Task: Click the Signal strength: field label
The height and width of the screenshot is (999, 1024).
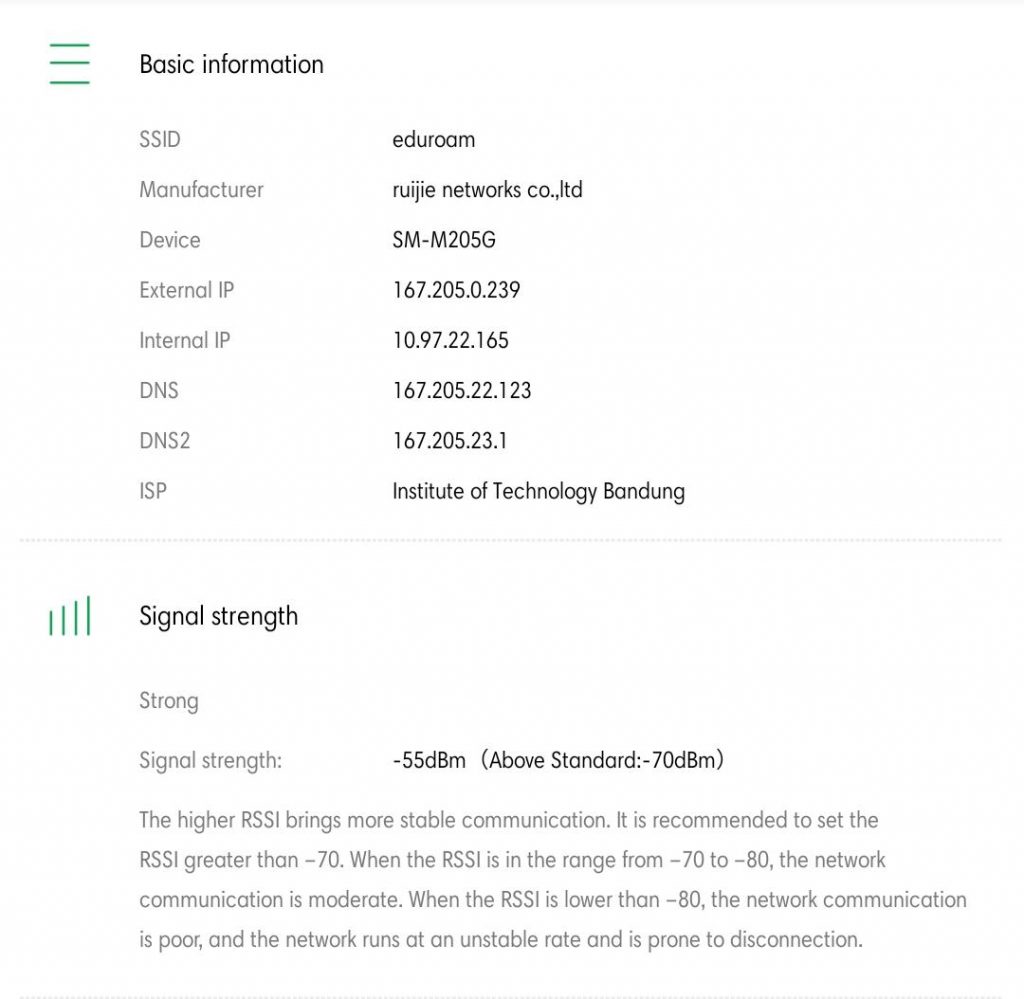Action: 210,760
